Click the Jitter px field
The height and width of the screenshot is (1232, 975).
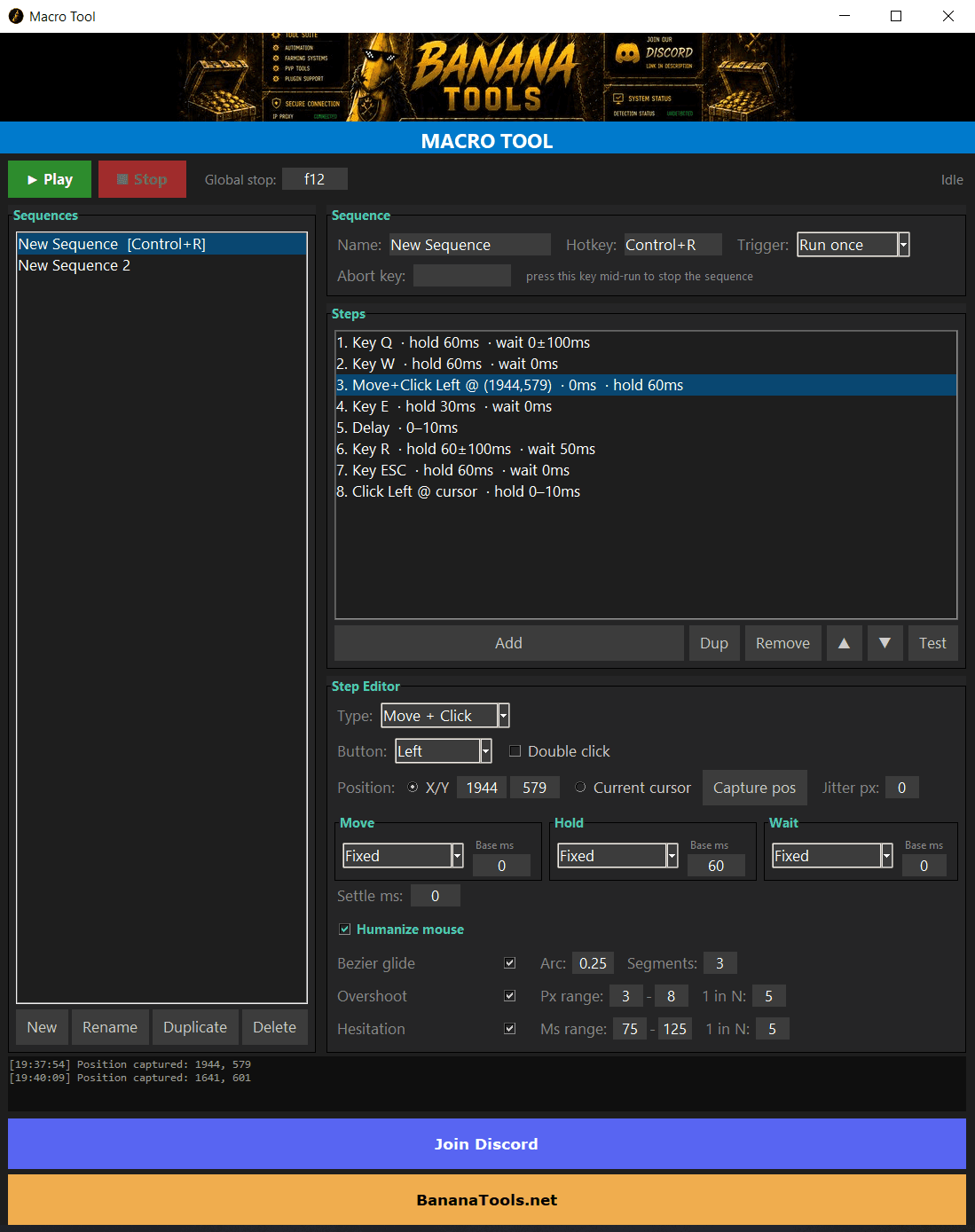(x=902, y=788)
